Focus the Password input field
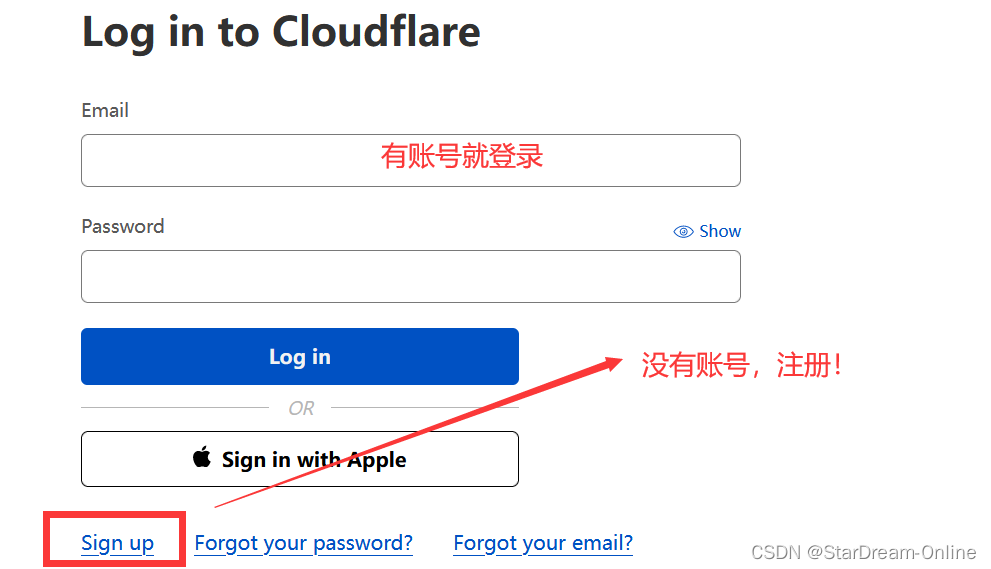 (x=411, y=276)
